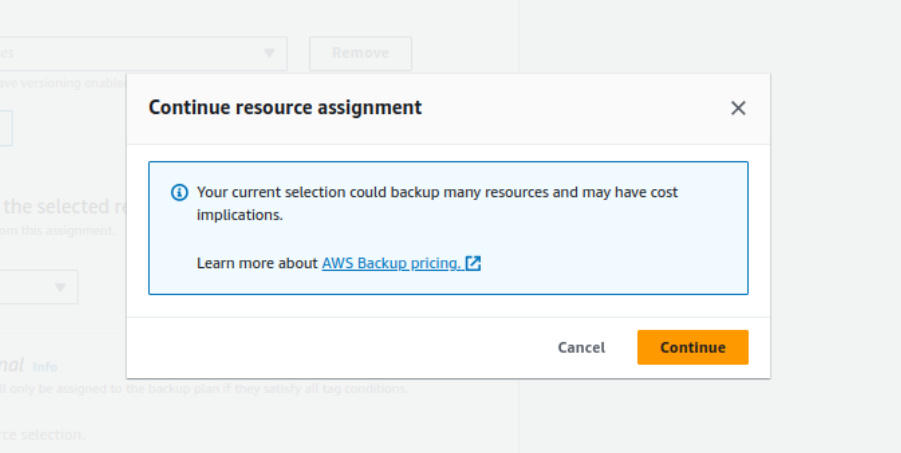The width and height of the screenshot is (901, 453).
Task: Click the 'from this assignment' helper text
Action: [60, 230]
